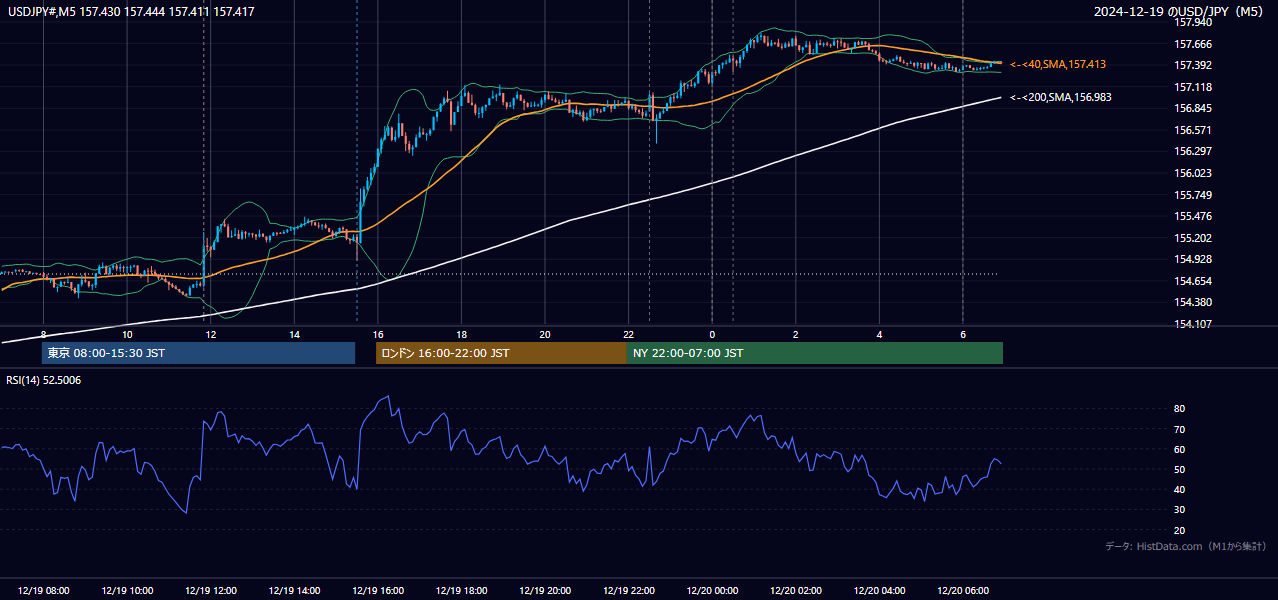Click the 12/19 22:00 time axis label
This screenshot has height=600, width=1278.
pyautogui.click(x=629, y=591)
